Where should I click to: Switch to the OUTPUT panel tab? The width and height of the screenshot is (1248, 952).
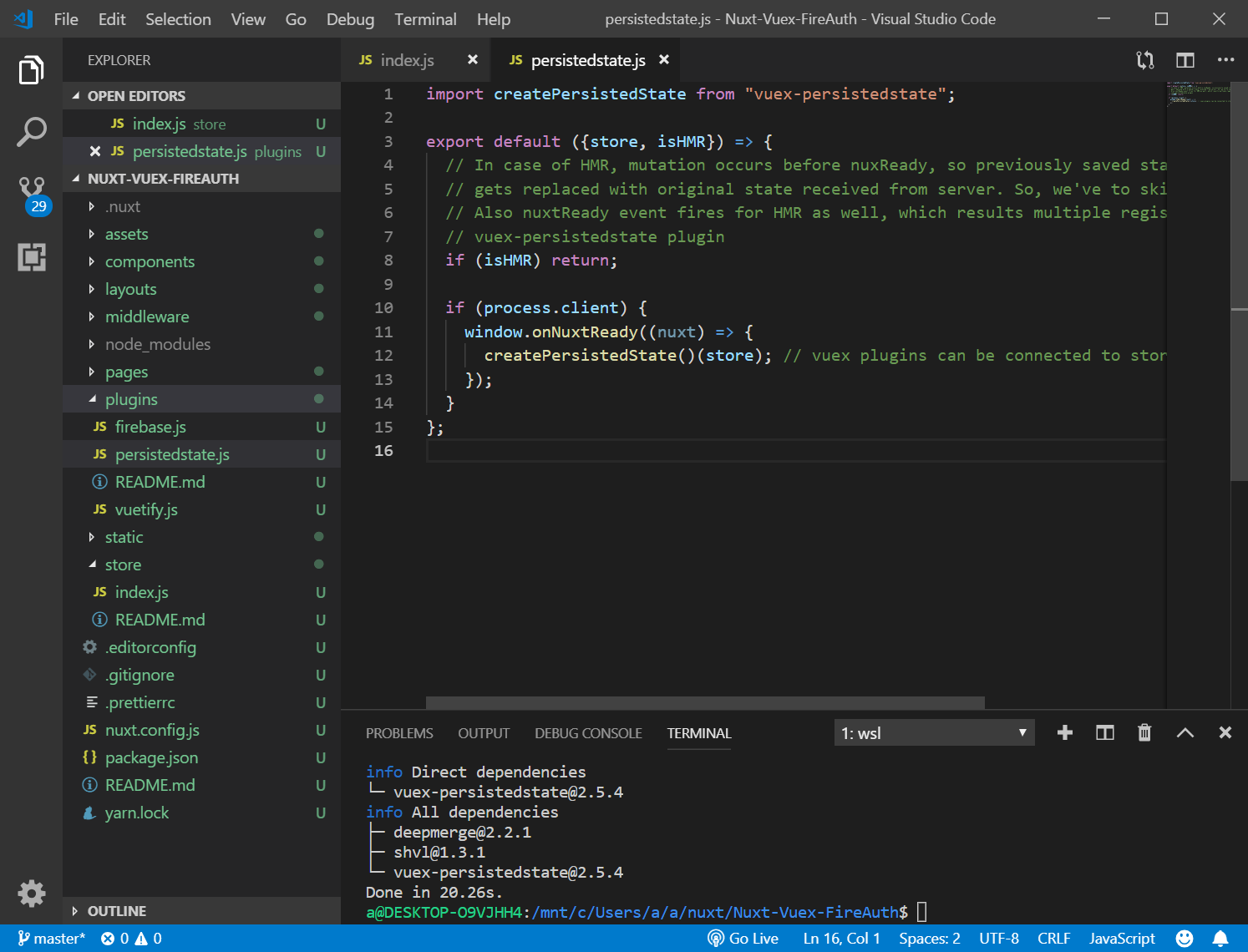(484, 733)
